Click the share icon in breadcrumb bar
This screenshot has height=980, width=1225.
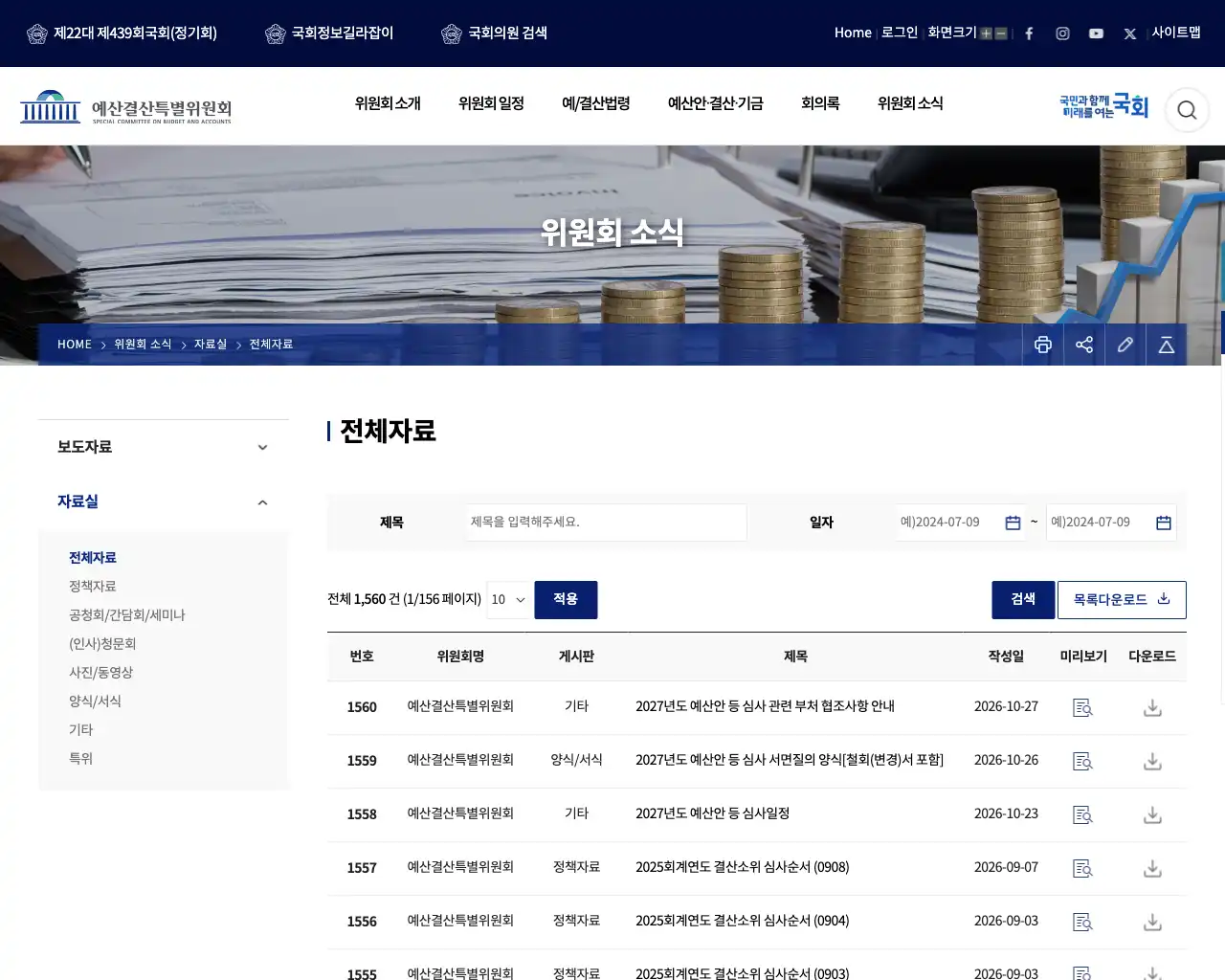1084,345
